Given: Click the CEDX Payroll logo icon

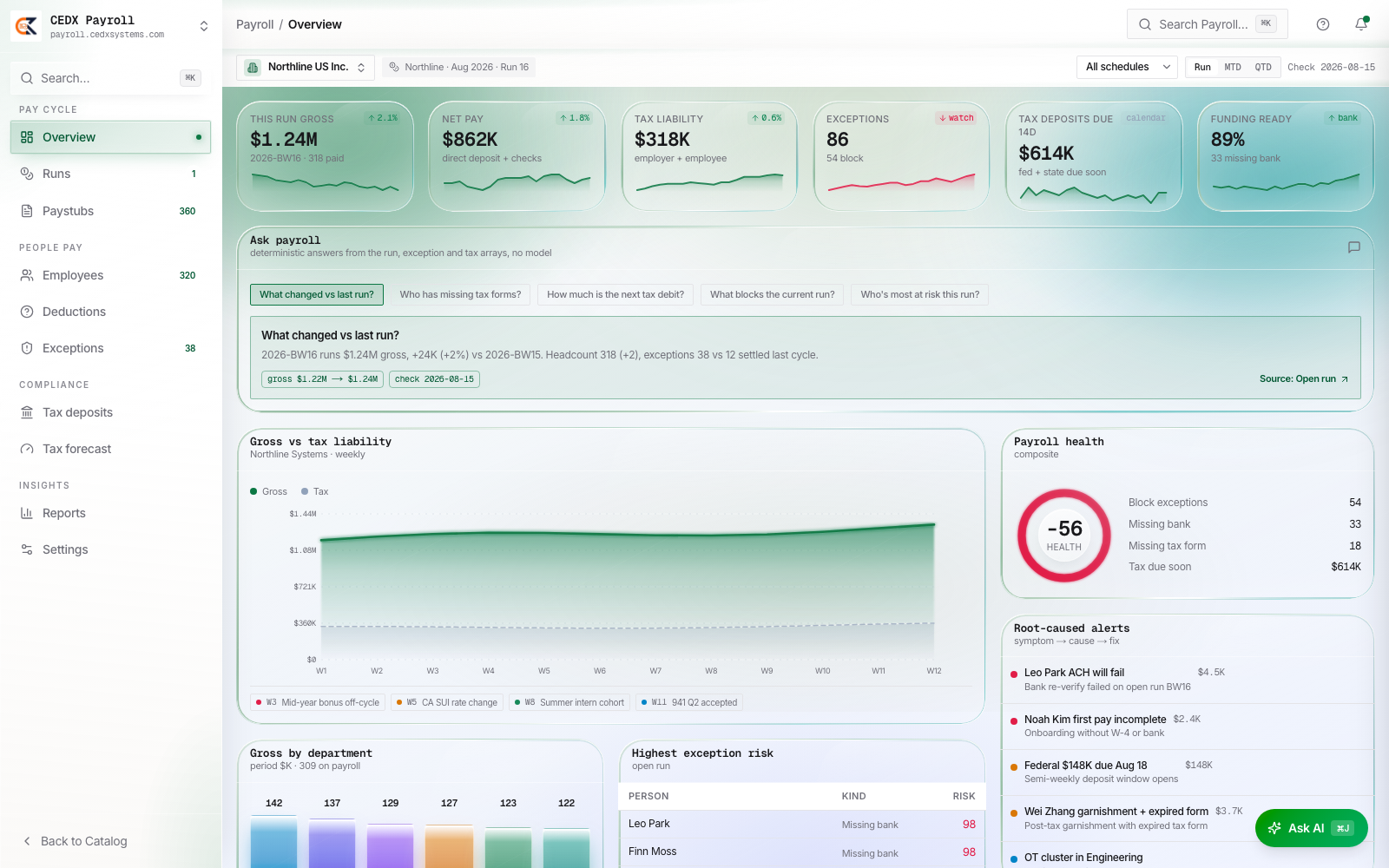Looking at the screenshot, I should (26, 26).
